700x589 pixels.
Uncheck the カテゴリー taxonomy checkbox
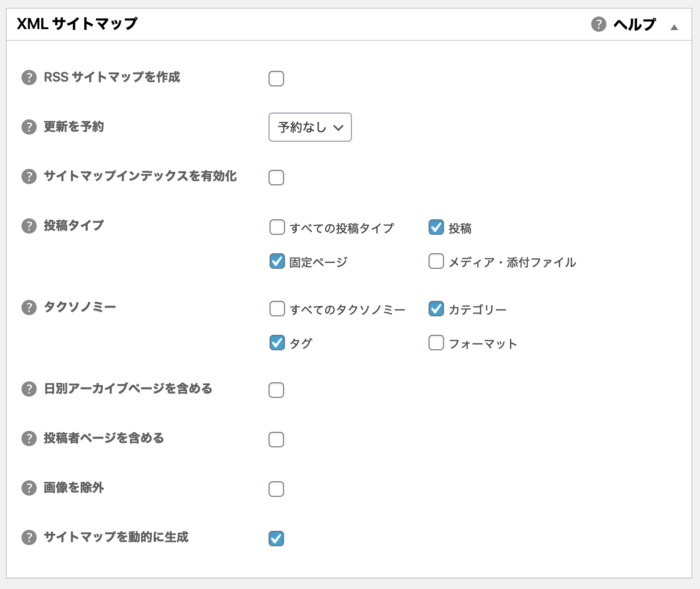436,309
